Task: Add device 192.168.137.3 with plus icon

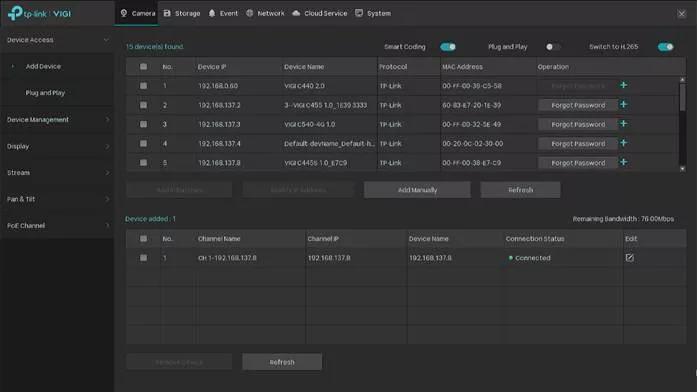Action: tap(624, 124)
